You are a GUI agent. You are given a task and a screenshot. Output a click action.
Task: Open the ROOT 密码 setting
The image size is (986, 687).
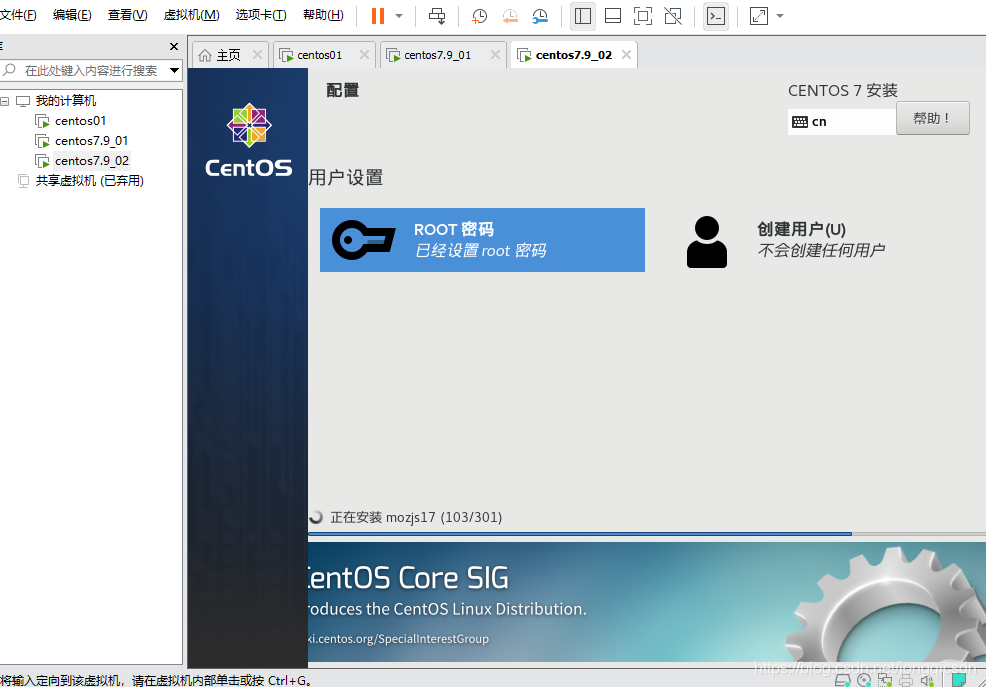[482, 240]
